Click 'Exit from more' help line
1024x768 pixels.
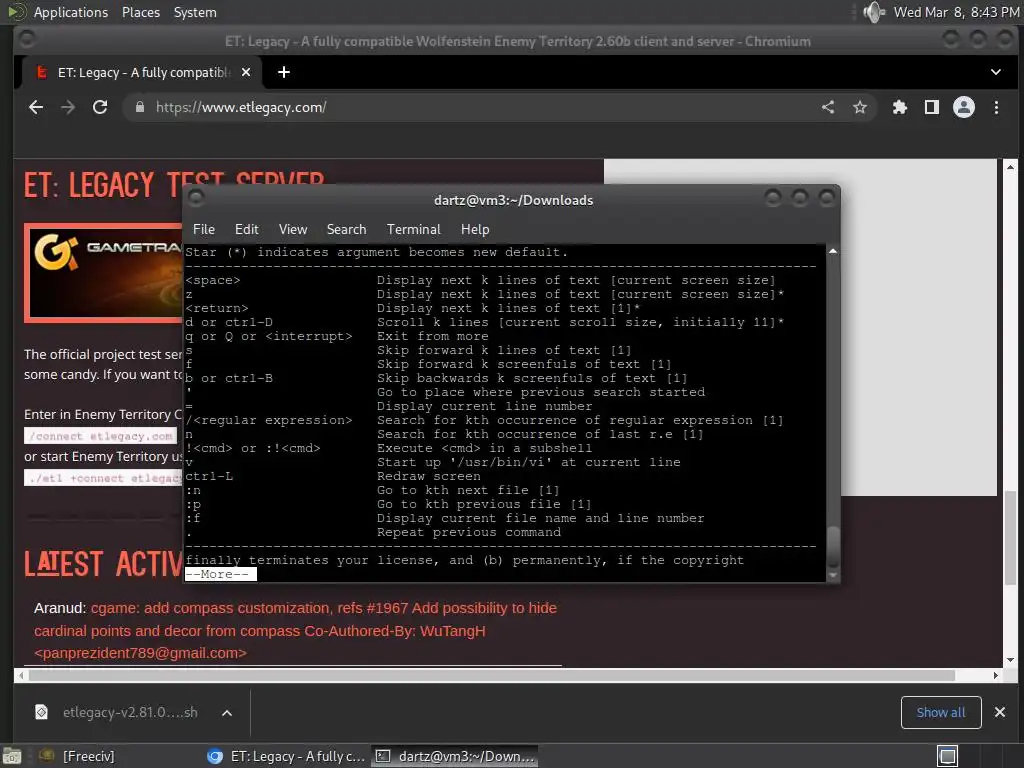pyautogui.click(x=432, y=336)
